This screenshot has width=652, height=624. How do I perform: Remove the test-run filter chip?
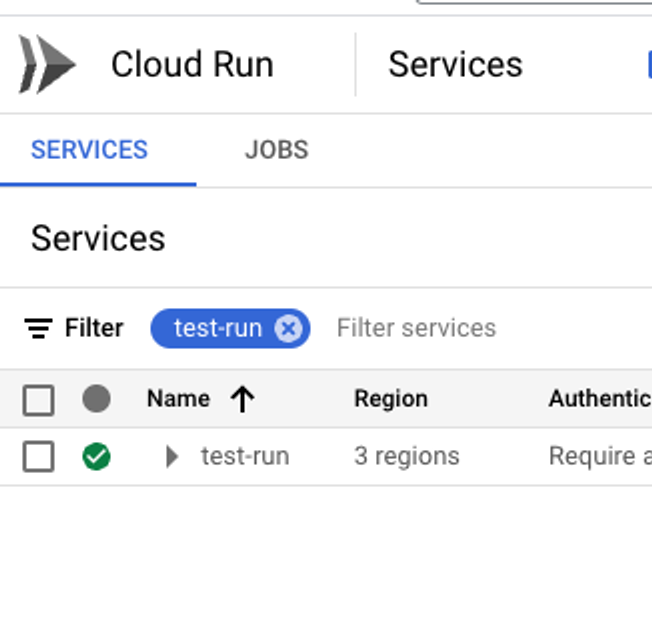[x=289, y=328]
